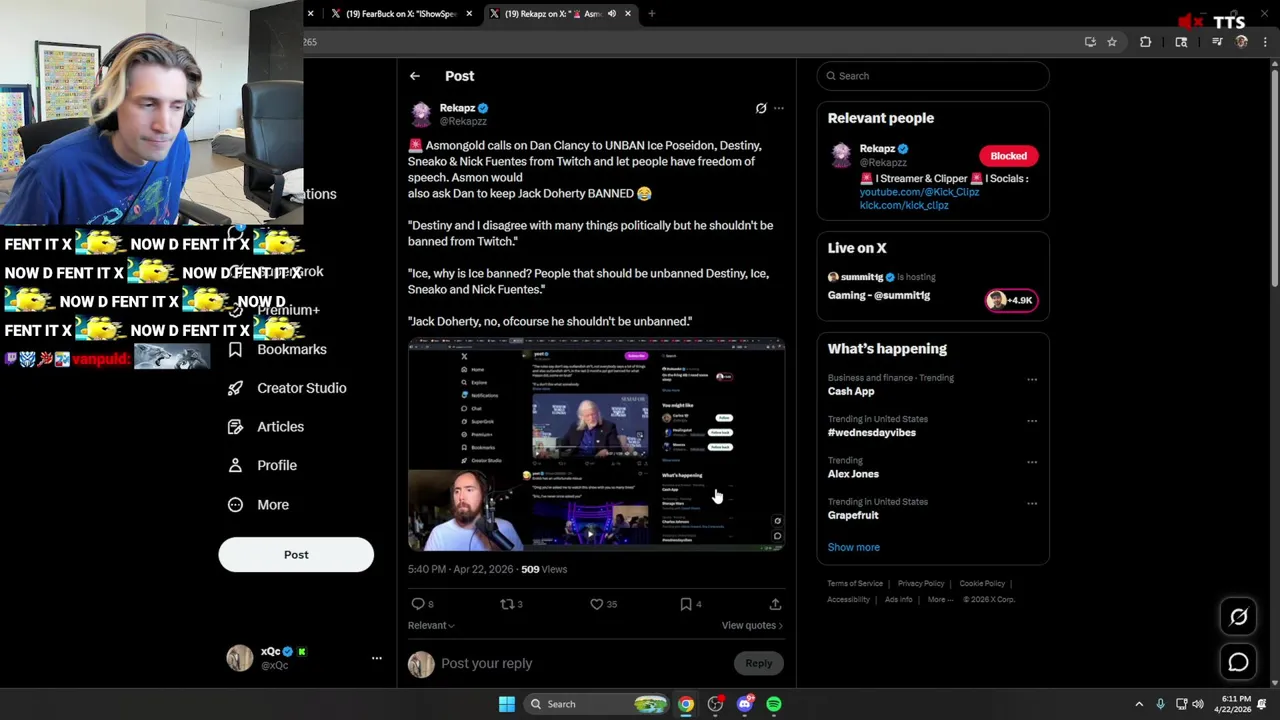Open Terms of Service footer link

click(855, 583)
